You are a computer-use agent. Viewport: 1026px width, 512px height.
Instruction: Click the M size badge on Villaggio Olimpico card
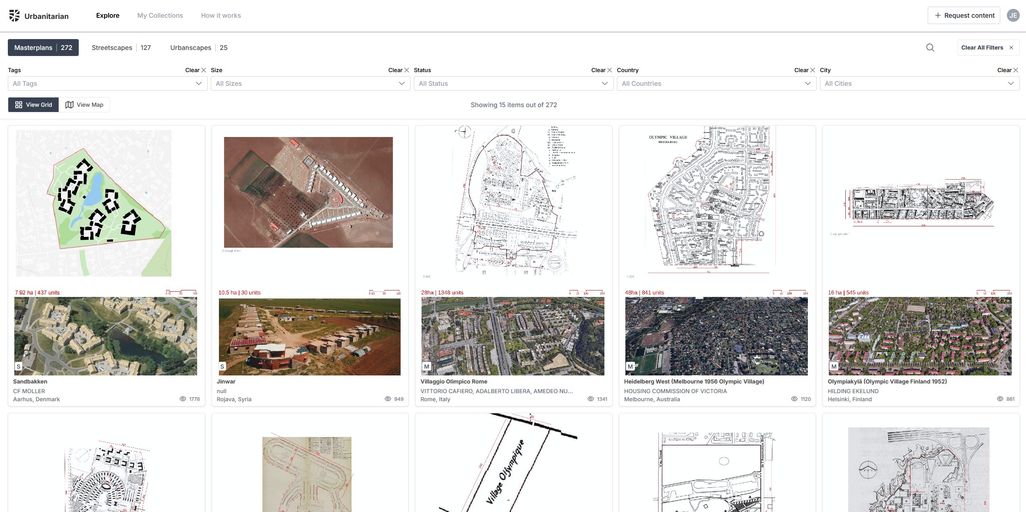tap(426, 367)
